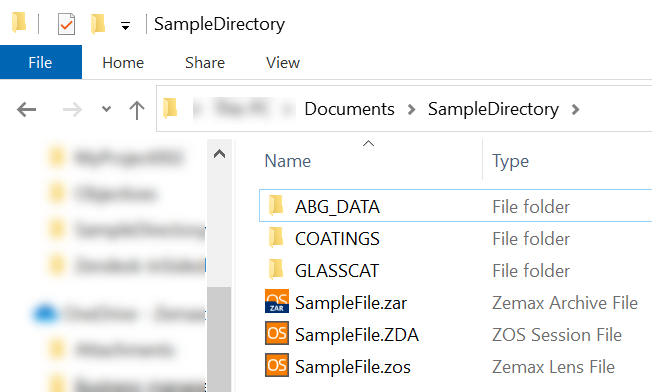
Task: Select the SampleFile.ZDA session file icon
Action: tap(277, 333)
